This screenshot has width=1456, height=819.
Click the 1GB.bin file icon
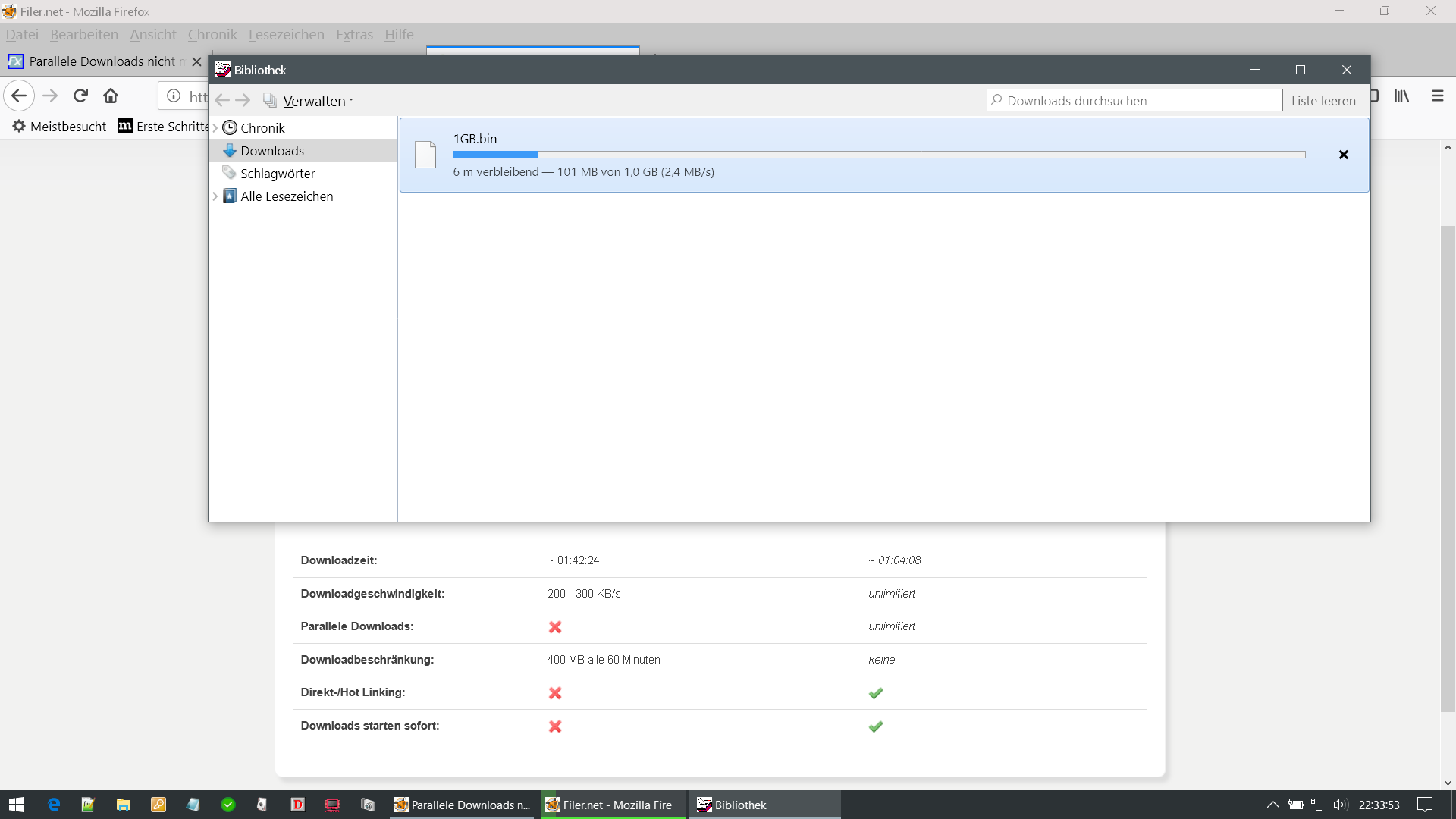pyautogui.click(x=425, y=155)
